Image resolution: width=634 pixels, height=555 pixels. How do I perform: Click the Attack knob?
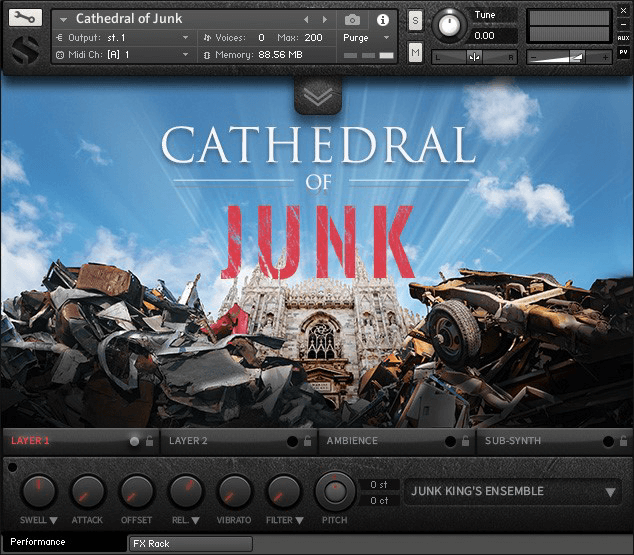coord(87,491)
